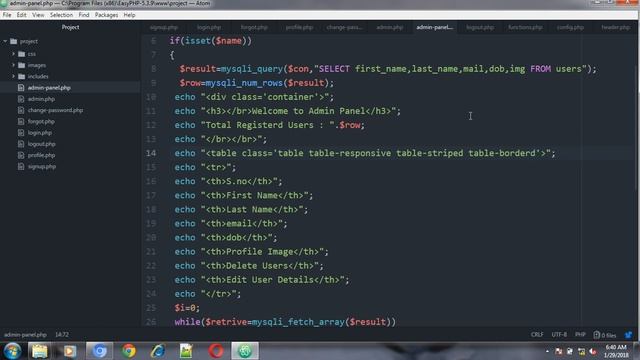Switch to the config.php editor tab
Viewport: 640px width, 360px height.
pos(570,27)
